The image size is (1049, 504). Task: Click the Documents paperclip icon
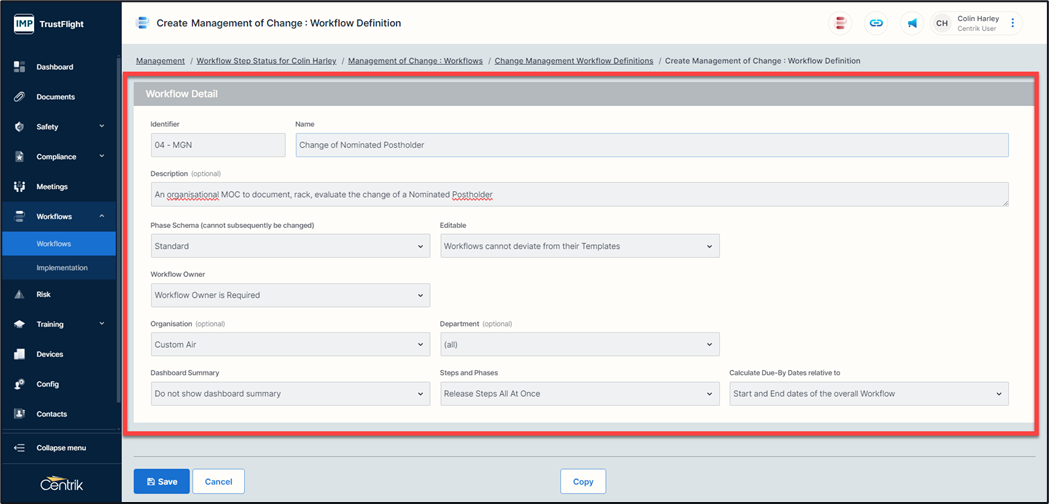point(19,96)
